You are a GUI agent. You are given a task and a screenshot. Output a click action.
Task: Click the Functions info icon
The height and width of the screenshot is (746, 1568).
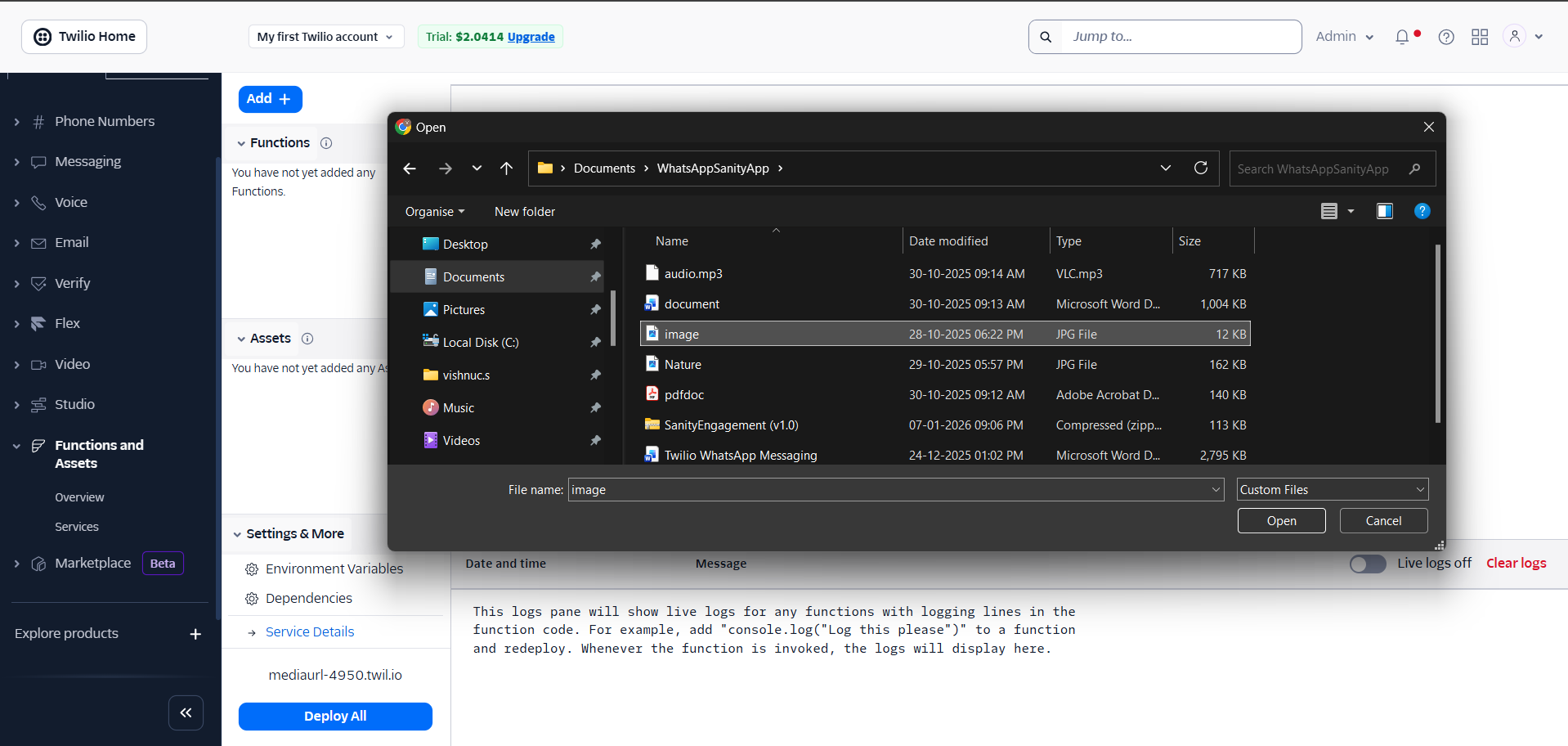[x=326, y=143]
